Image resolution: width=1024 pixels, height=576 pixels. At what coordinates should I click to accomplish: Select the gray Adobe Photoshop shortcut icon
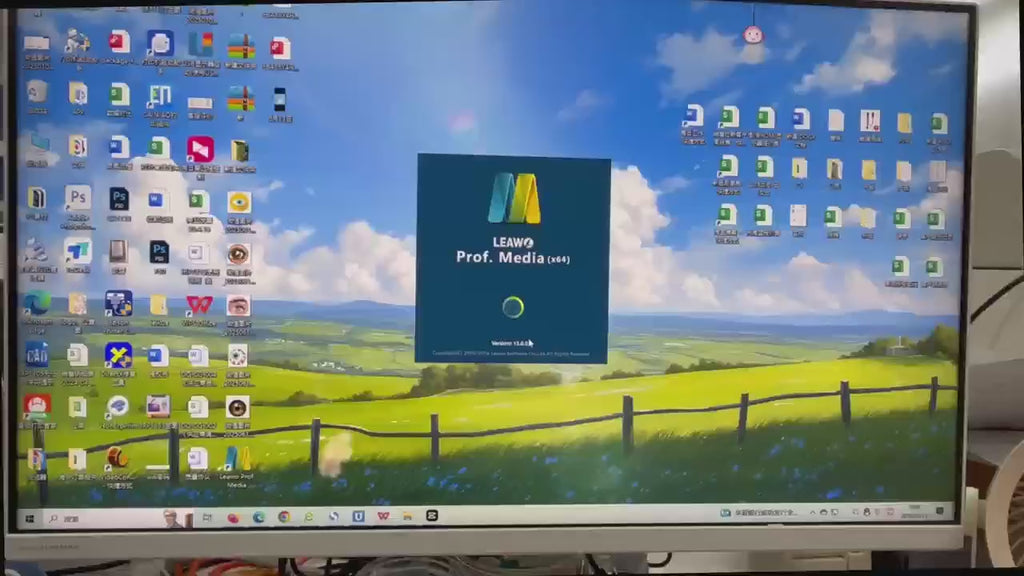click(78, 198)
